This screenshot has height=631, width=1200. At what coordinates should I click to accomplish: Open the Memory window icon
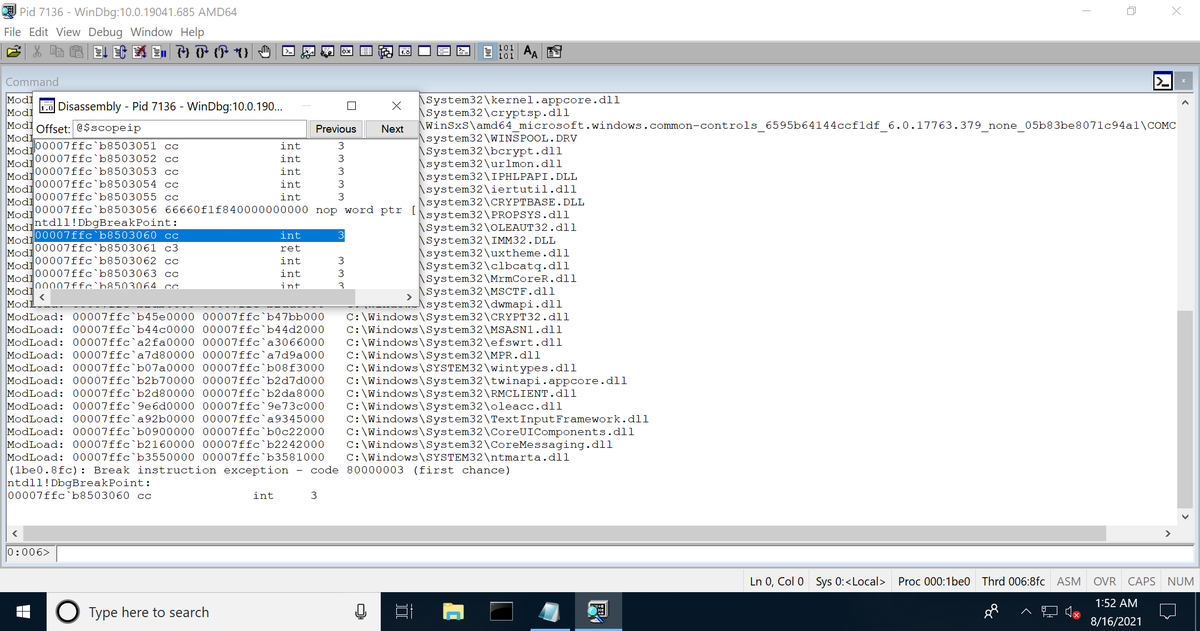[x=365, y=51]
